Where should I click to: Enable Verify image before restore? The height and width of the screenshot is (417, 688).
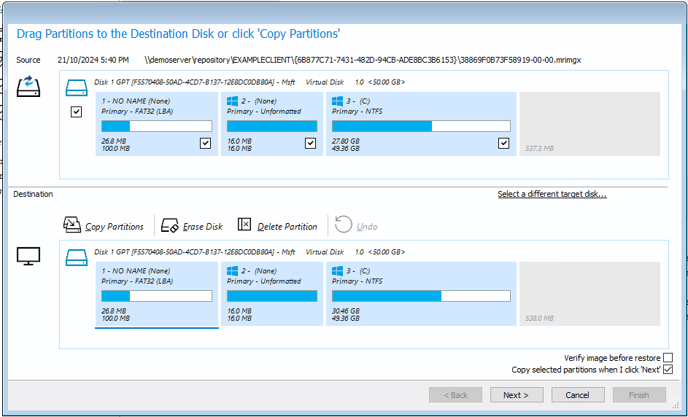[668, 358]
